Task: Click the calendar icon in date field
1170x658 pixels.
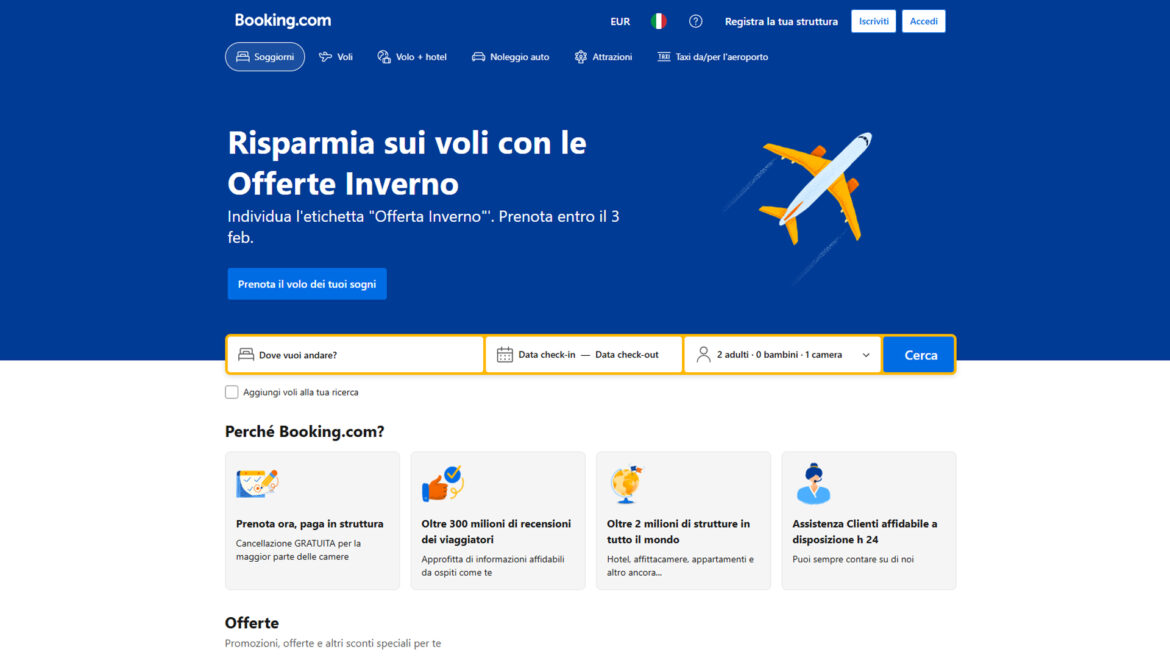Action: (505, 355)
